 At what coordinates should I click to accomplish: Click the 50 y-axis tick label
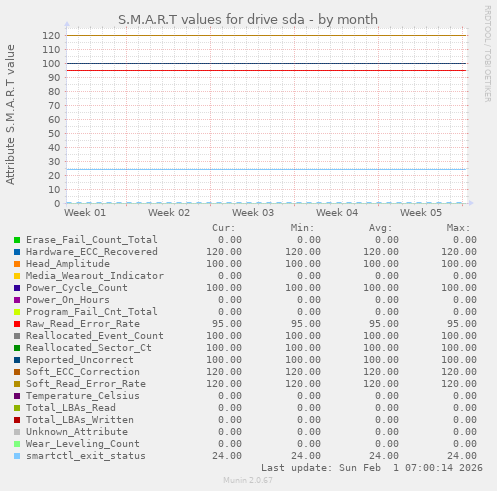(x=54, y=134)
